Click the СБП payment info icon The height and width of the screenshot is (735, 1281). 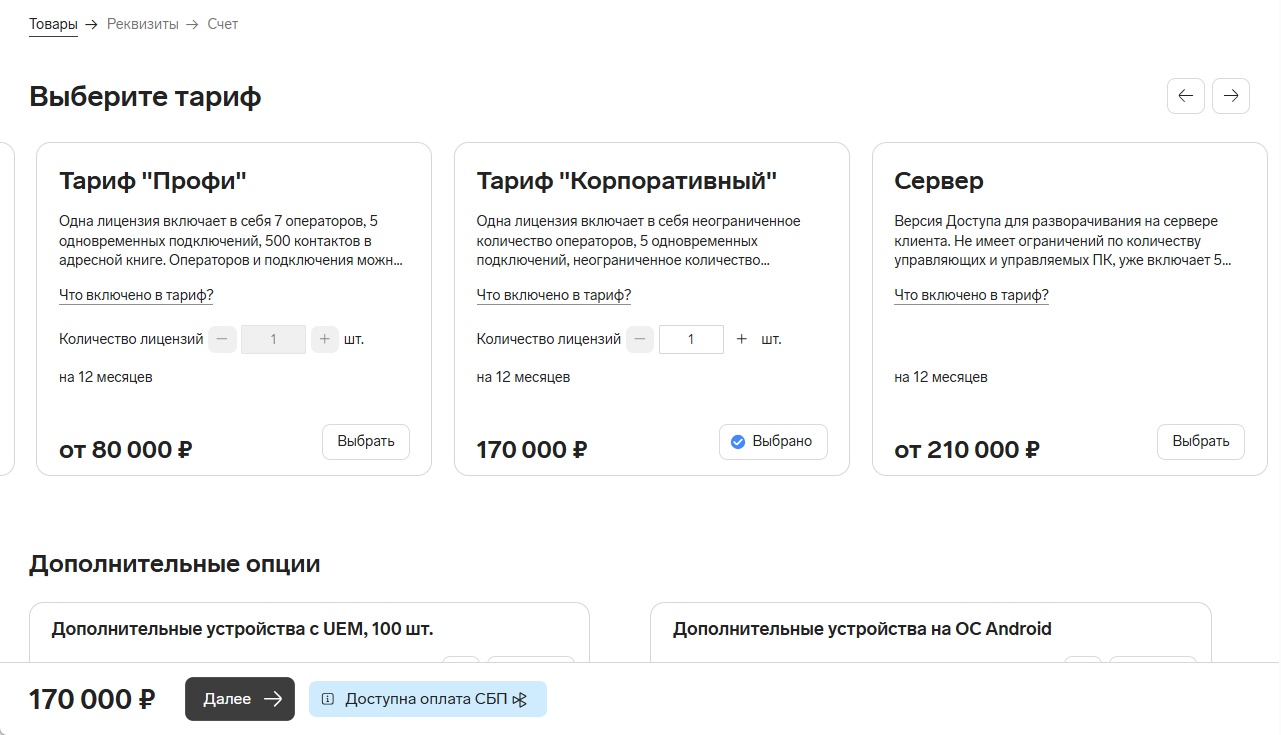click(328, 699)
